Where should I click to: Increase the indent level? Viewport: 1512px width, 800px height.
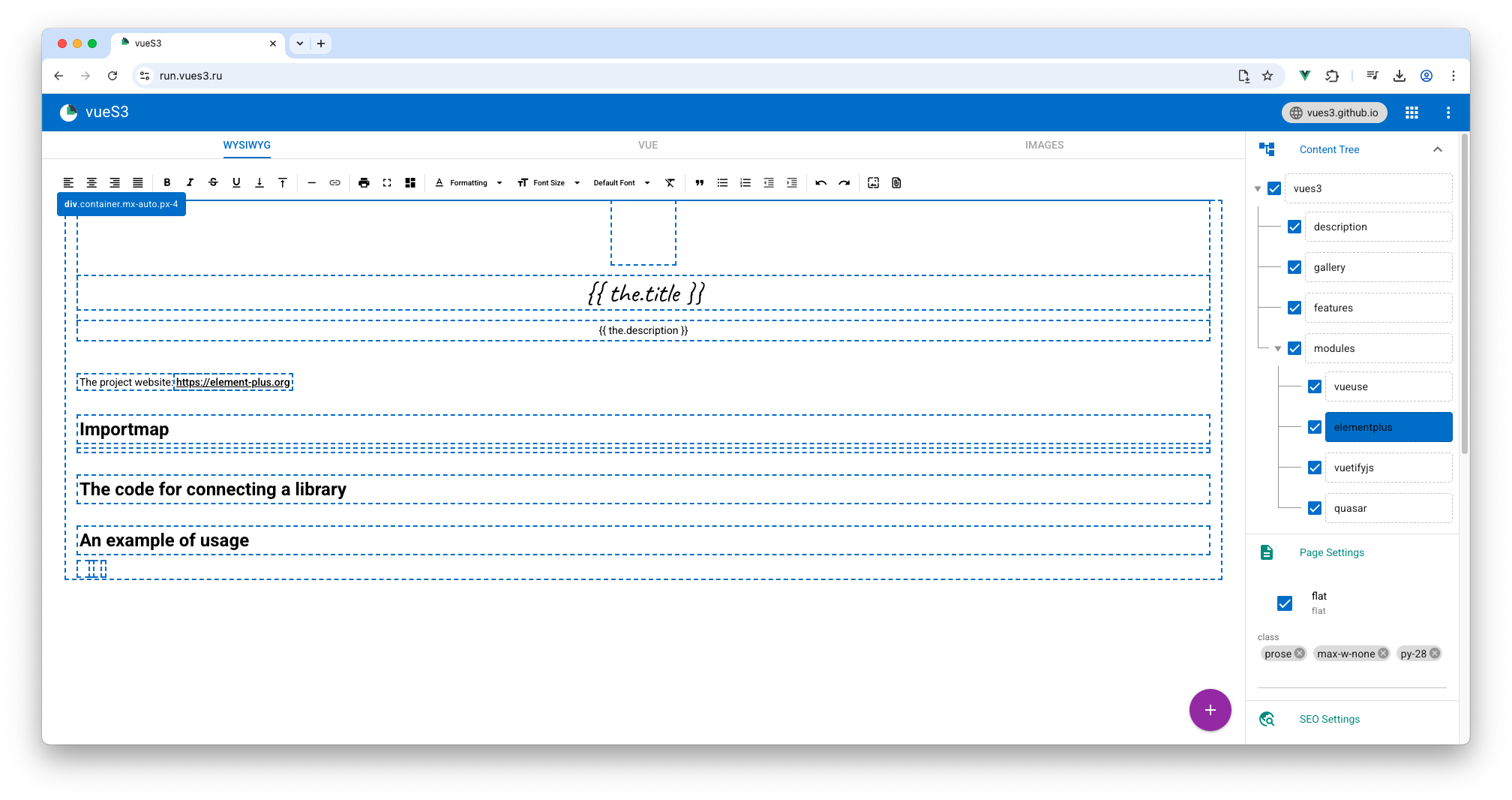(x=792, y=182)
